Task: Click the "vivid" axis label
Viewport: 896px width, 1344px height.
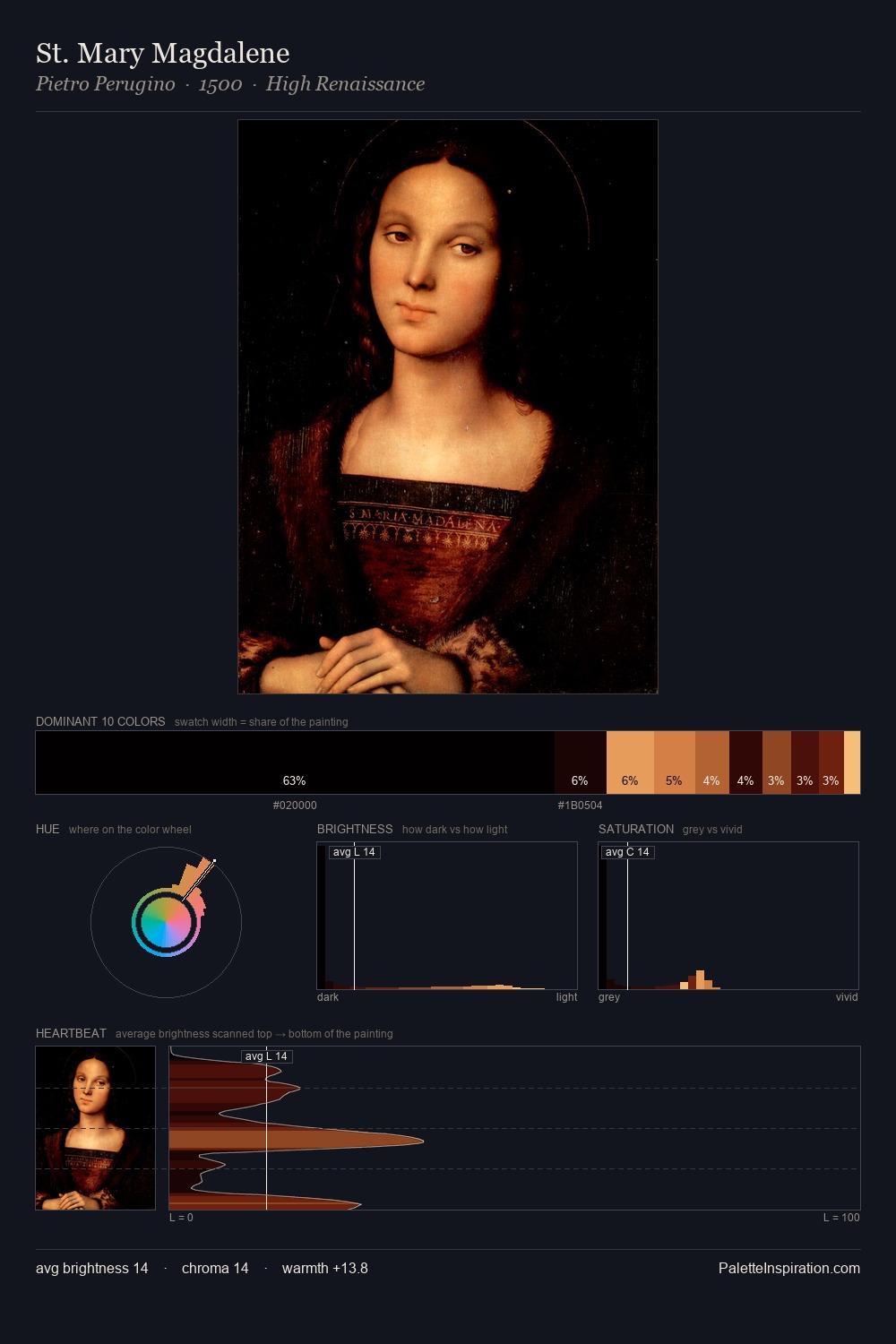Action: (847, 997)
